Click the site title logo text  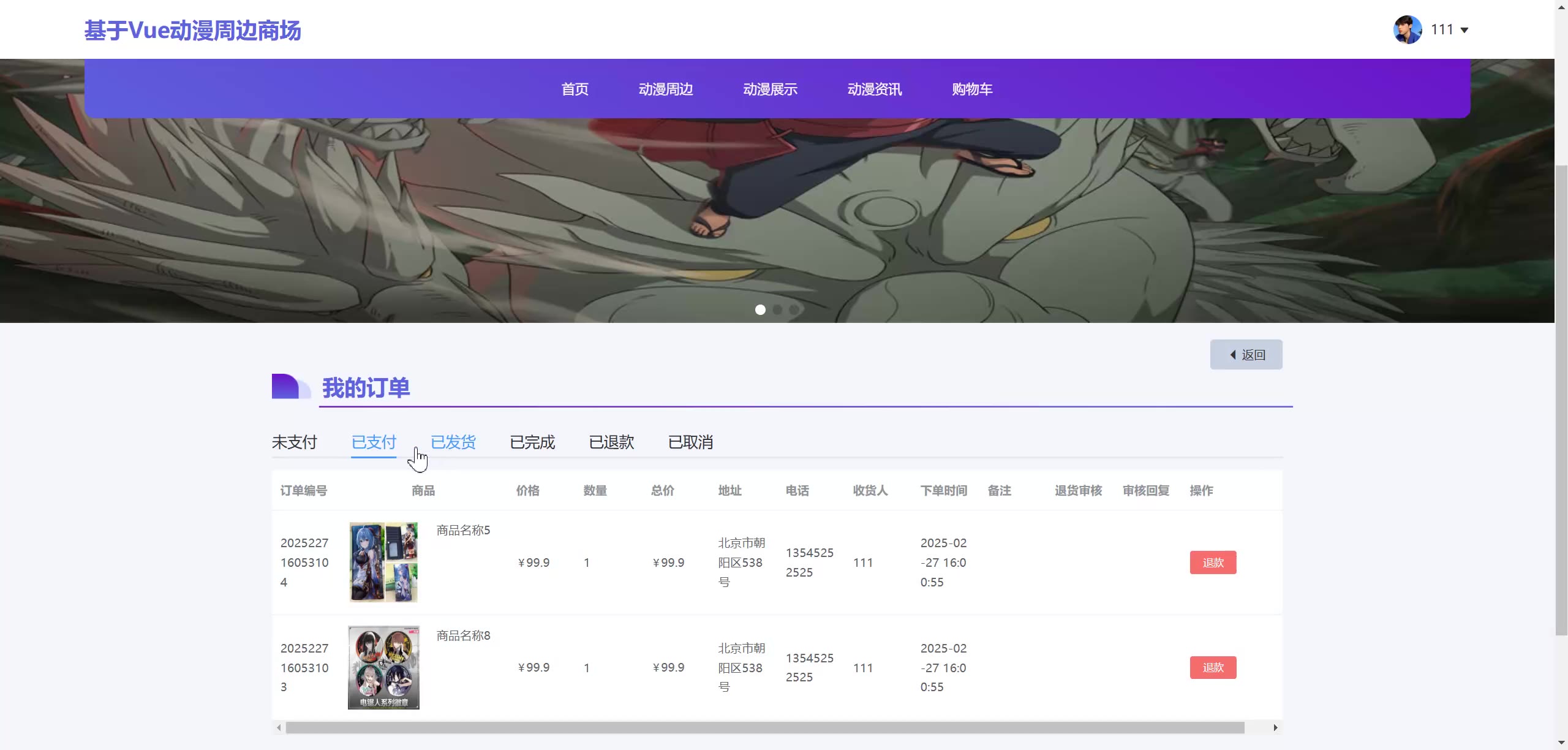click(192, 31)
